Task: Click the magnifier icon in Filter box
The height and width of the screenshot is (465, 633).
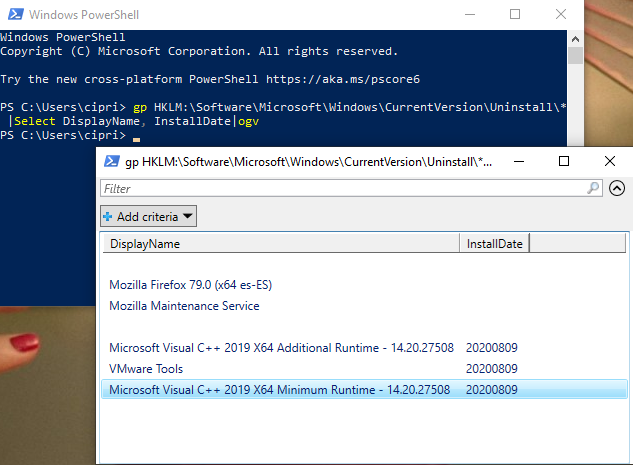Action: [593, 188]
